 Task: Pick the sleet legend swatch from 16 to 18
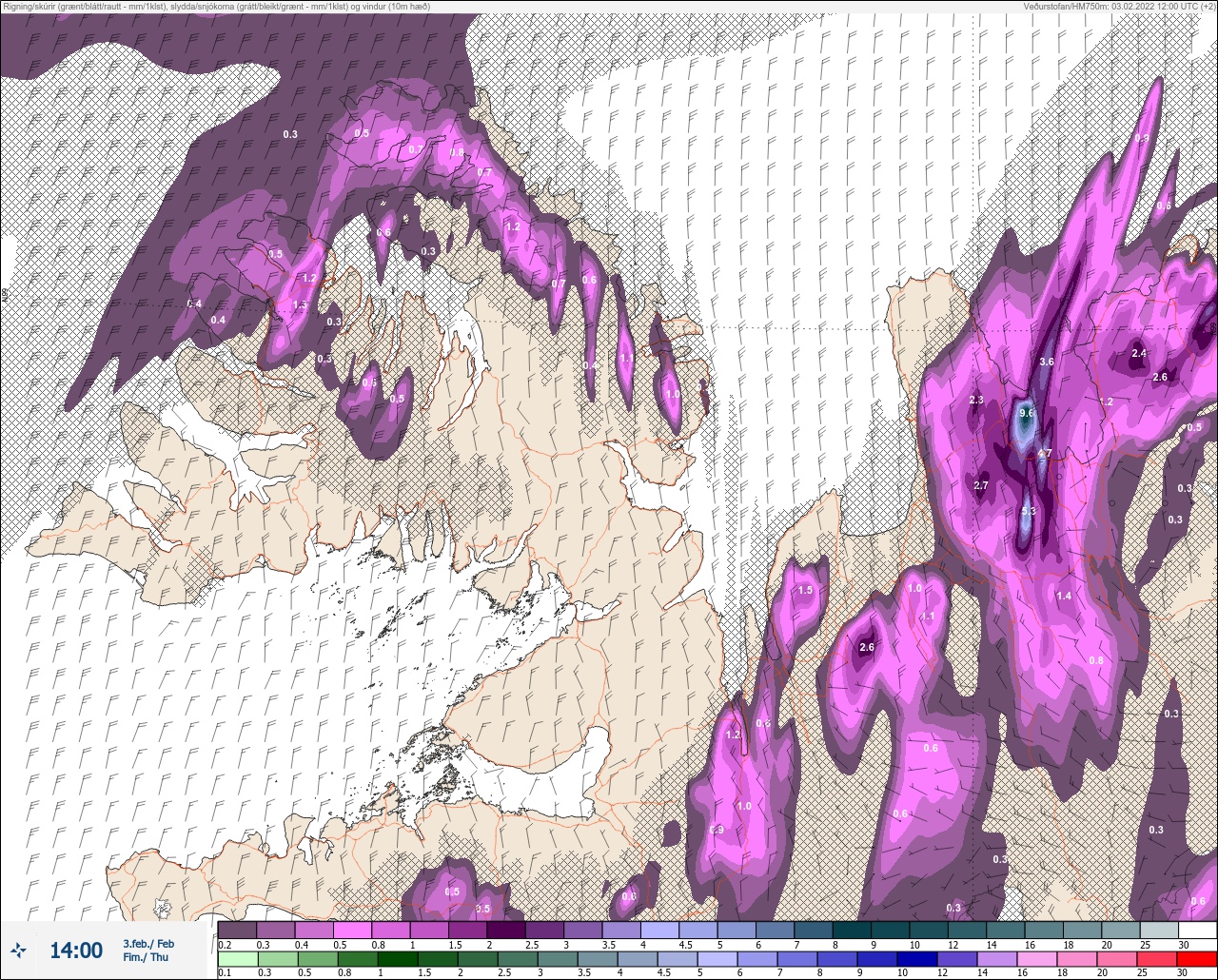click(x=1045, y=930)
